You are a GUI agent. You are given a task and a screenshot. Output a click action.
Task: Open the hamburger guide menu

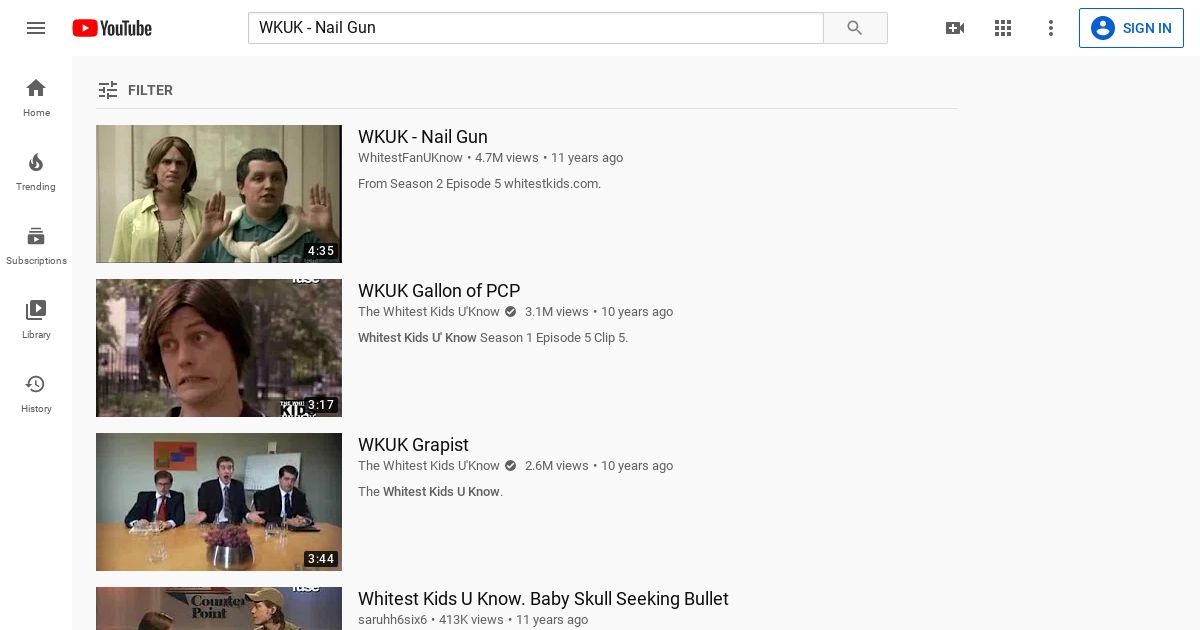click(36, 28)
